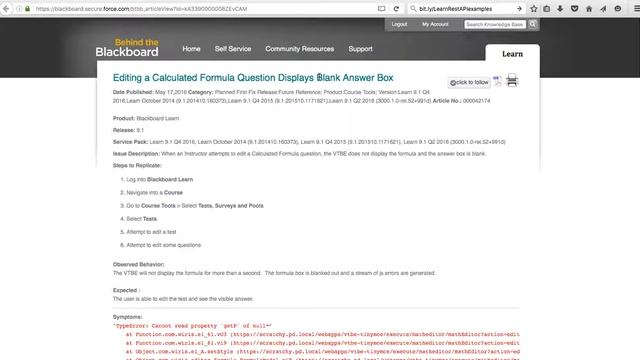
Task: Select the Learn tab
Action: [x=512, y=53]
